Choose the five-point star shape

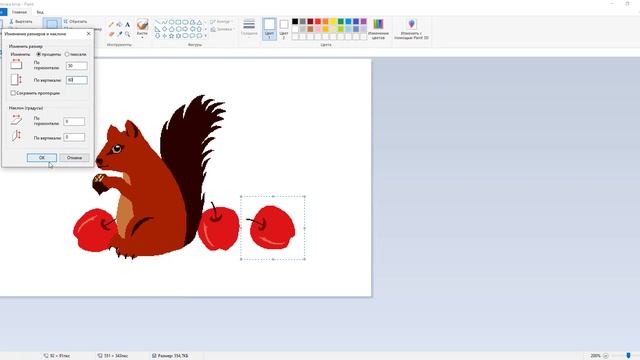point(171,36)
